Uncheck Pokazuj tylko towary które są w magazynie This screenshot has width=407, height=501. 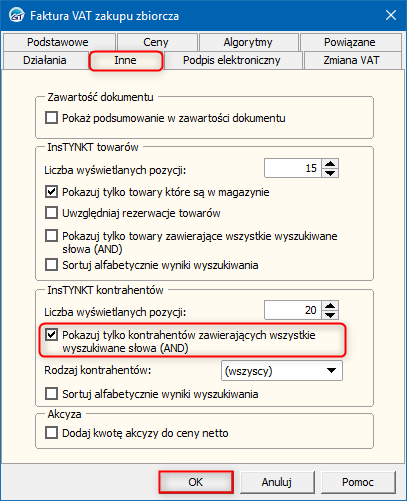click(x=51, y=192)
